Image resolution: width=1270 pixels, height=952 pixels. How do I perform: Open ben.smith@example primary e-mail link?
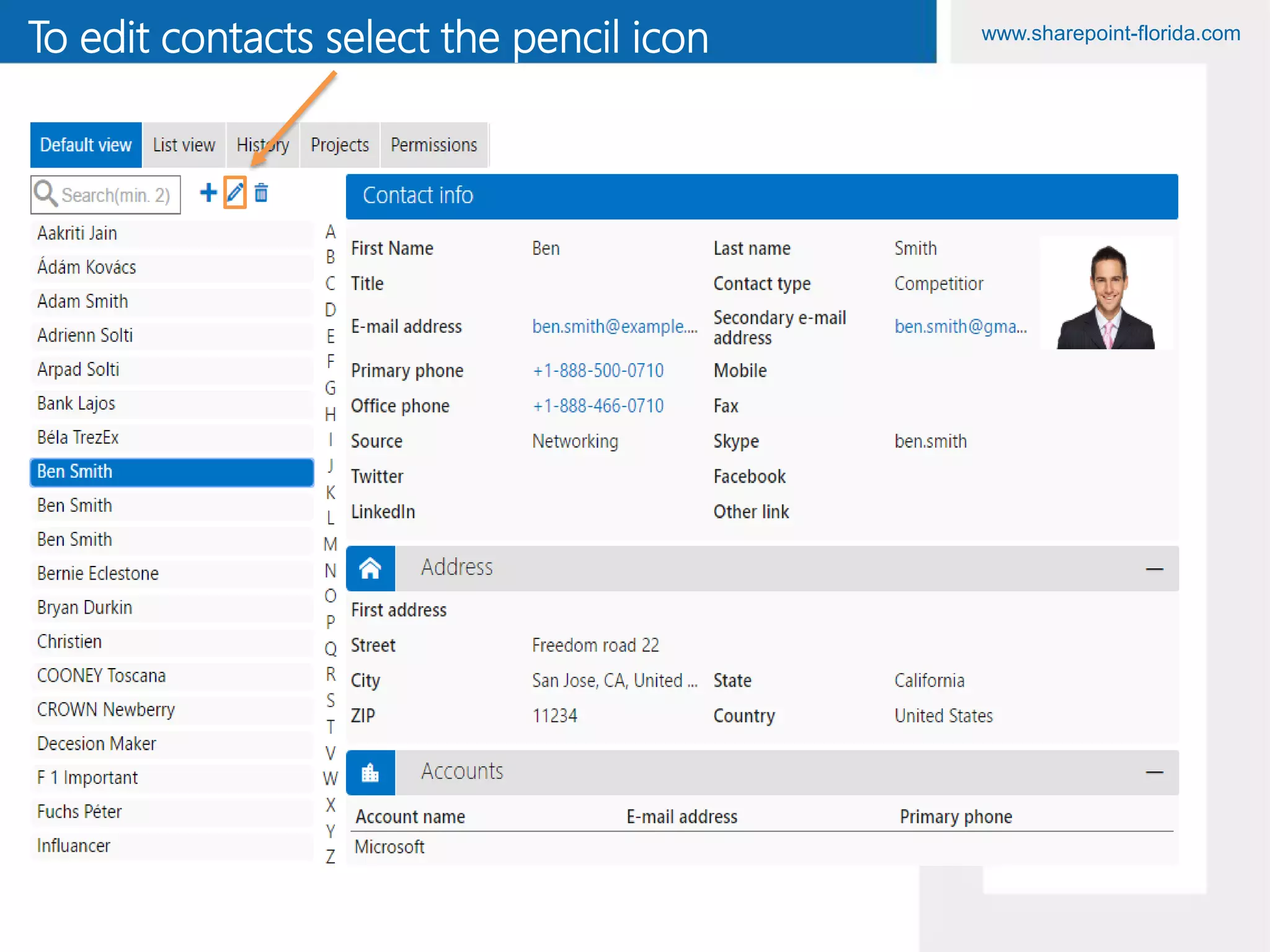(615, 327)
